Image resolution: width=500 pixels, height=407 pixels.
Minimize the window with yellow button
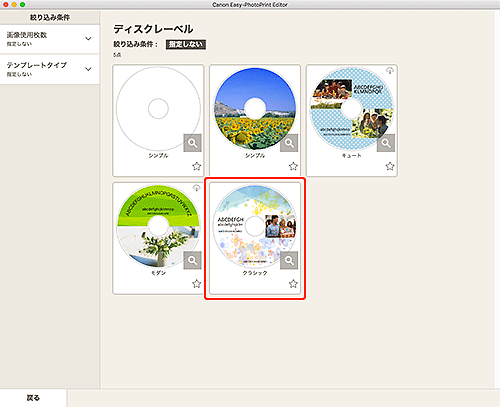(14, 5)
